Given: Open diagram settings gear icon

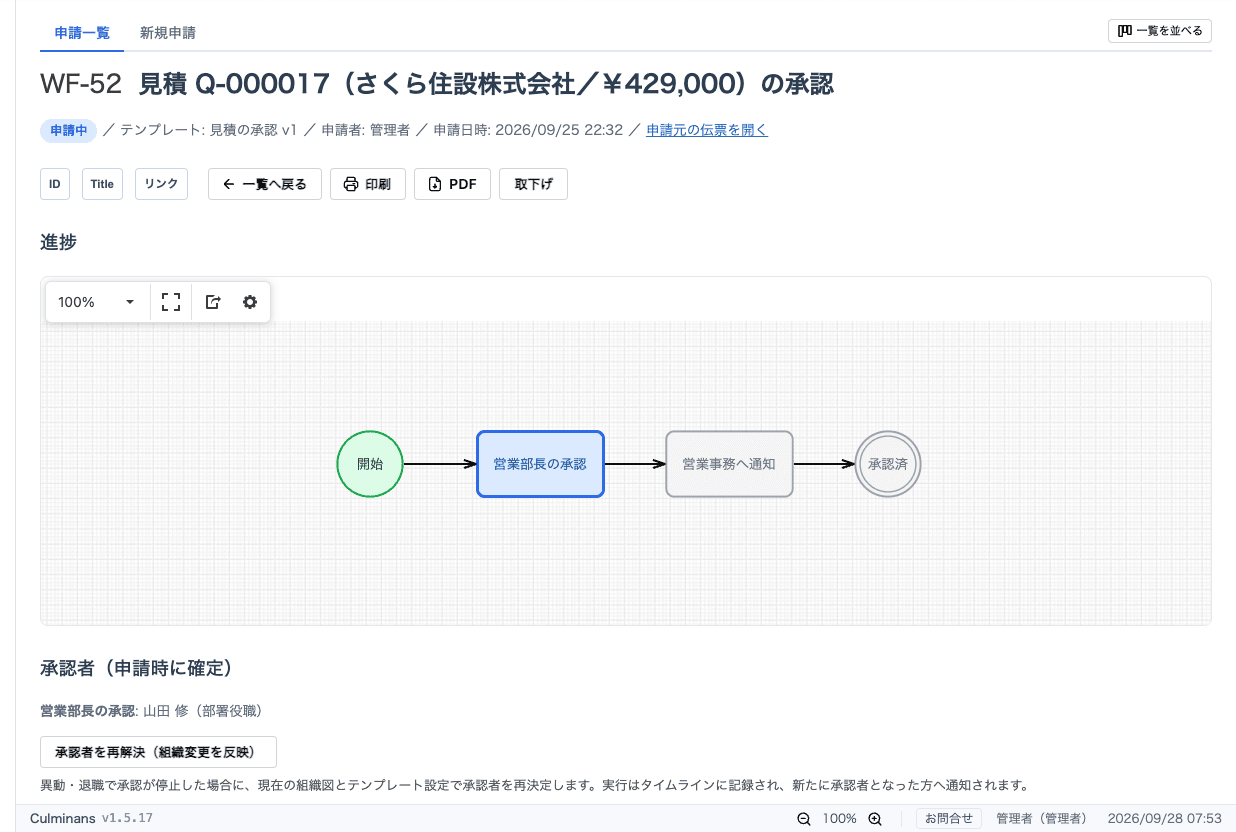Looking at the screenshot, I should (250, 302).
